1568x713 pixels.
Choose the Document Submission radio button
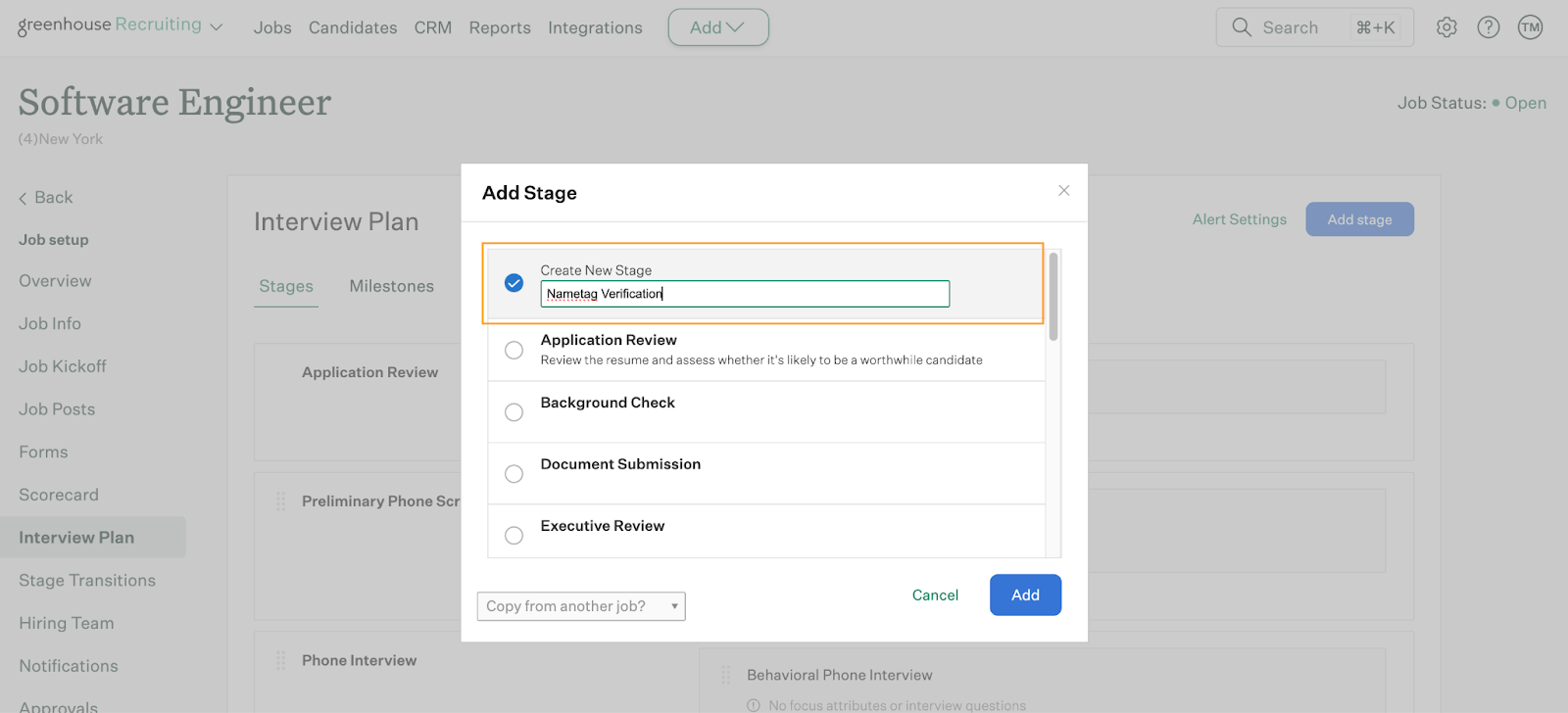[514, 474]
